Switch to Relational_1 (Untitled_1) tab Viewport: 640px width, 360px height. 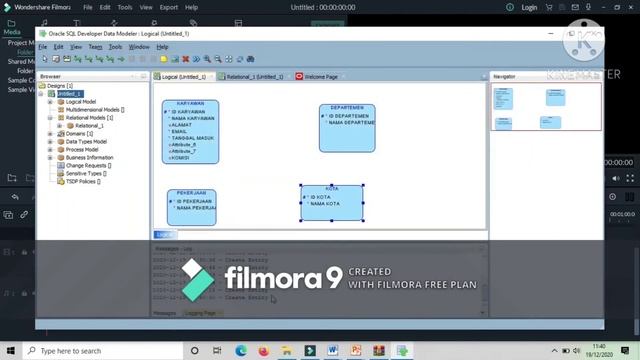[255, 77]
